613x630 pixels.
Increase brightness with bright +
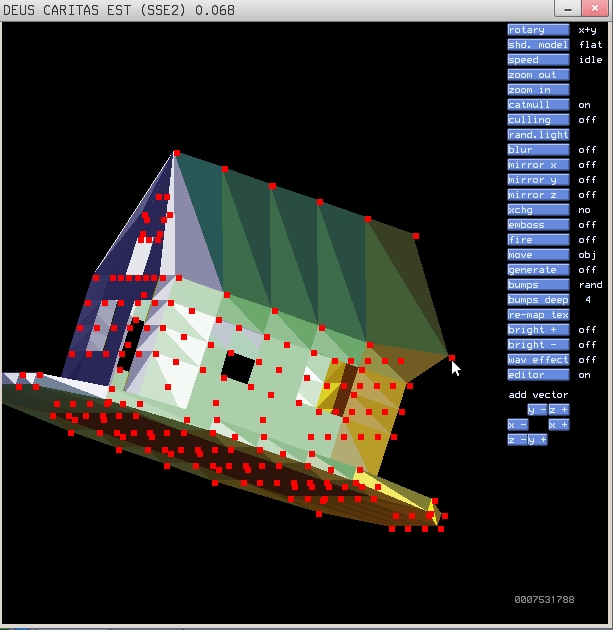537,330
